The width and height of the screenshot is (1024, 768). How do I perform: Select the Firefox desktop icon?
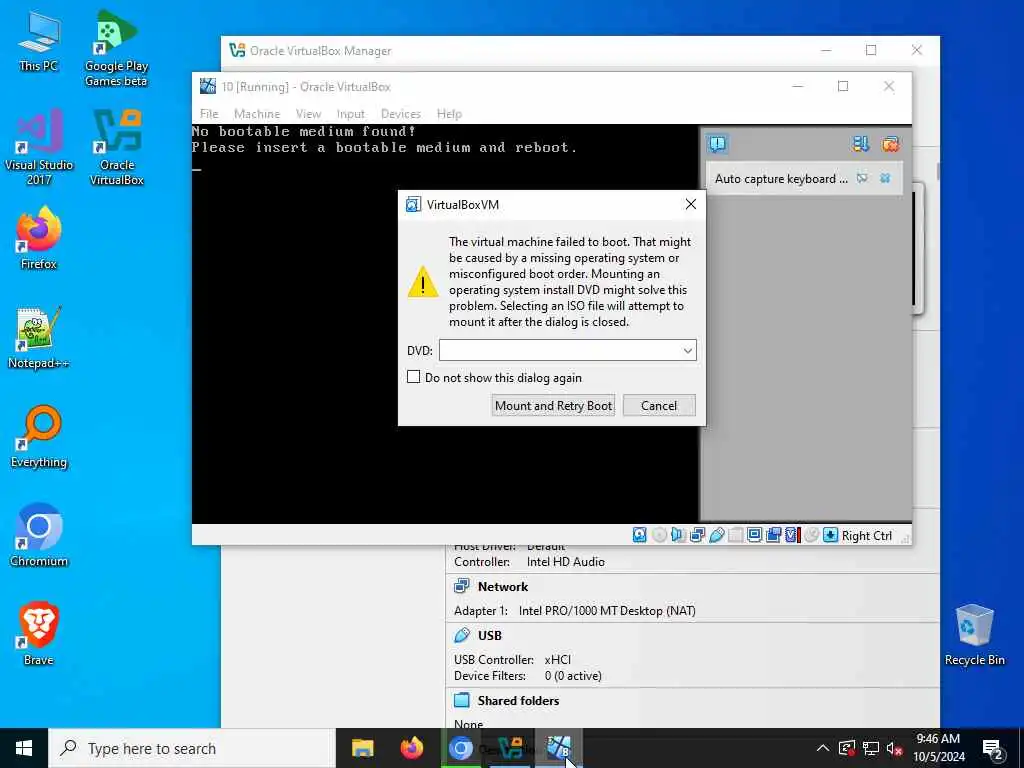[39, 238]
